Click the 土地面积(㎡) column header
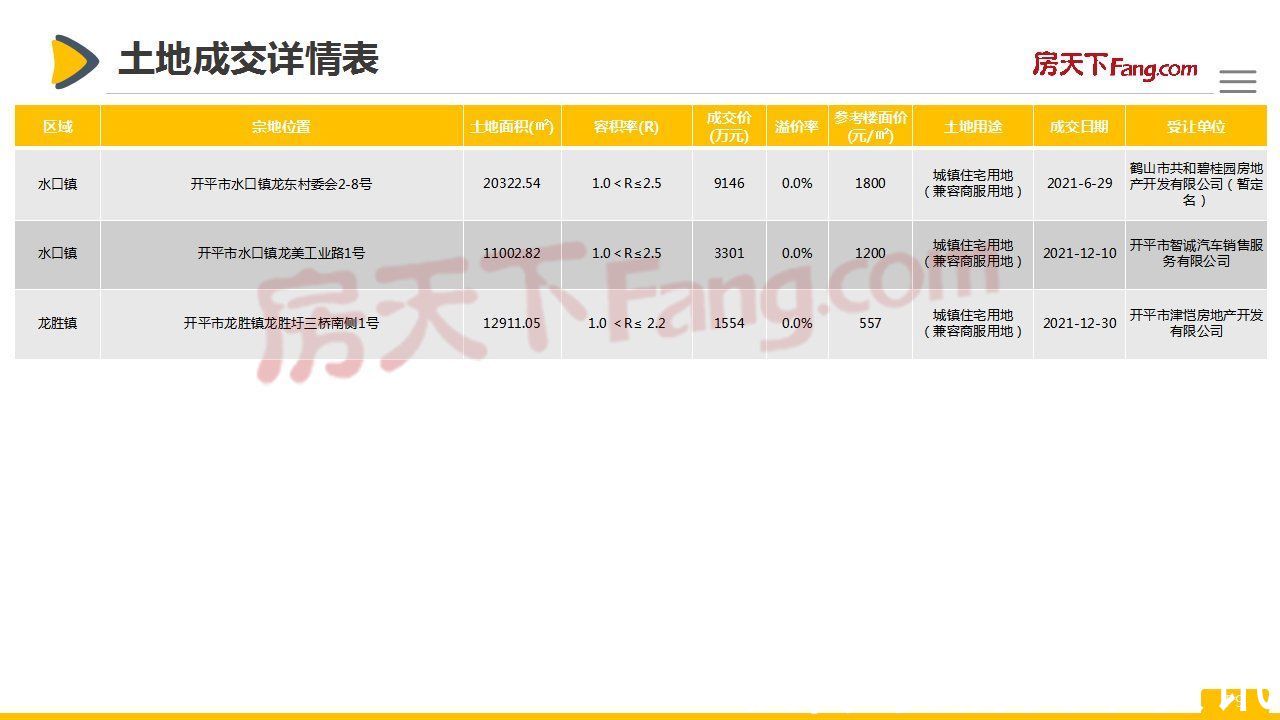 click(x=512, y=127)
